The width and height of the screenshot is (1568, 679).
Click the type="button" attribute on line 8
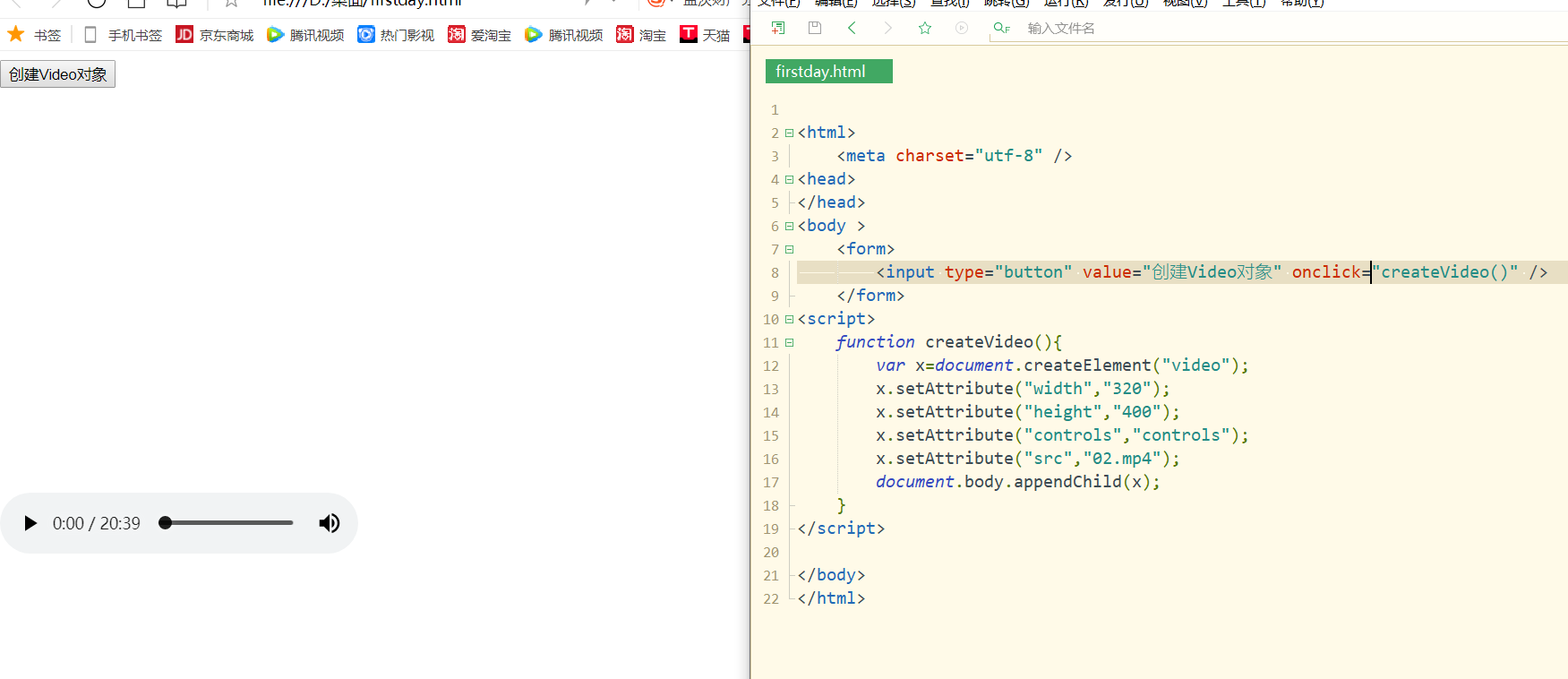[x=1008, y=272]
